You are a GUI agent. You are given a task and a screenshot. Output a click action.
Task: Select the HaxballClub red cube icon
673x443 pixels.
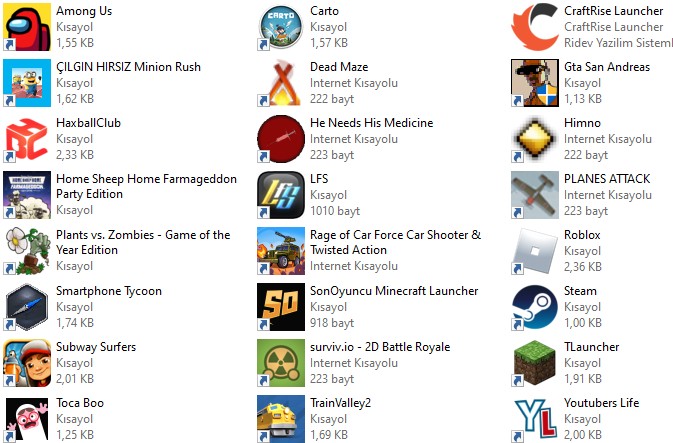(27, 139)
